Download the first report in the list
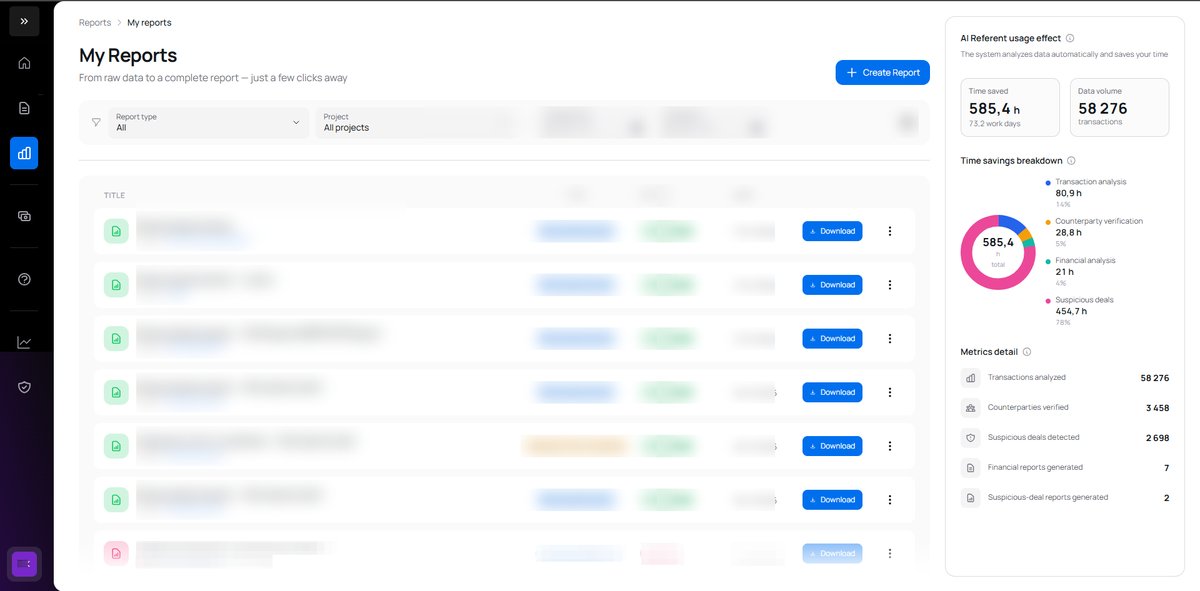The height and width of the screenshot is (591, 1200). point(832,231)
